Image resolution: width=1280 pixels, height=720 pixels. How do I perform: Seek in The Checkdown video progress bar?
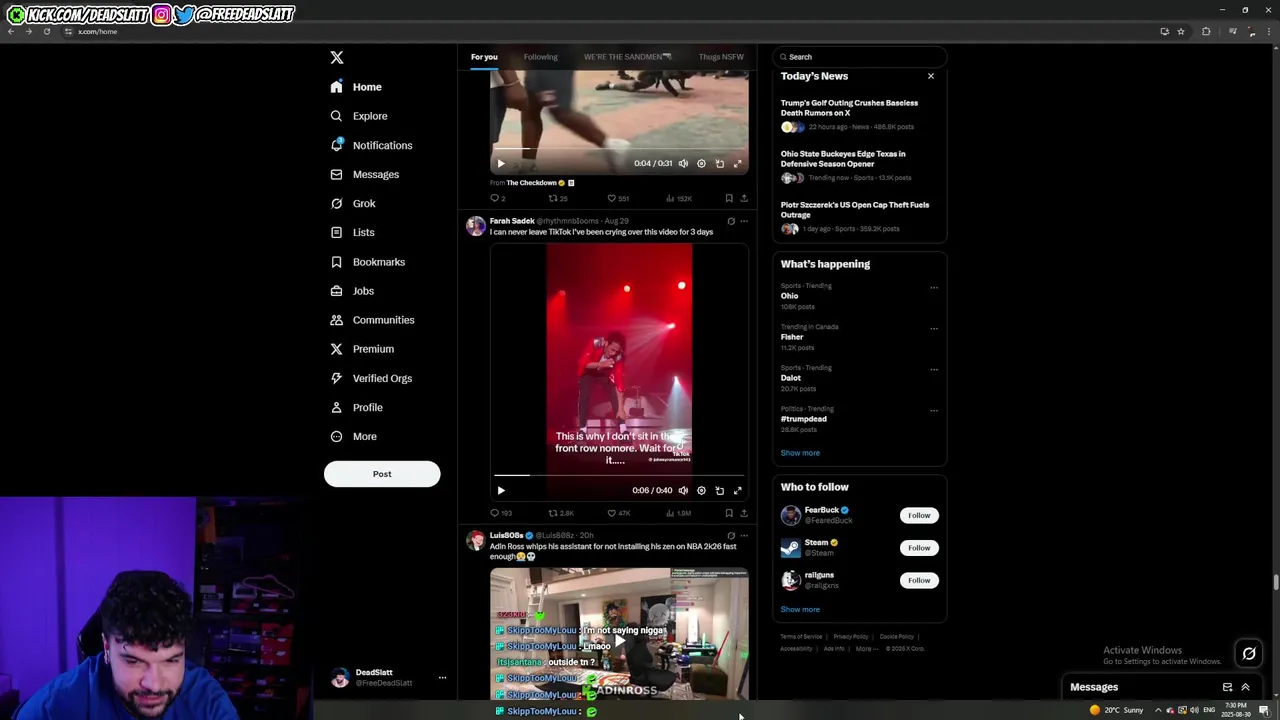pos(619,149)
